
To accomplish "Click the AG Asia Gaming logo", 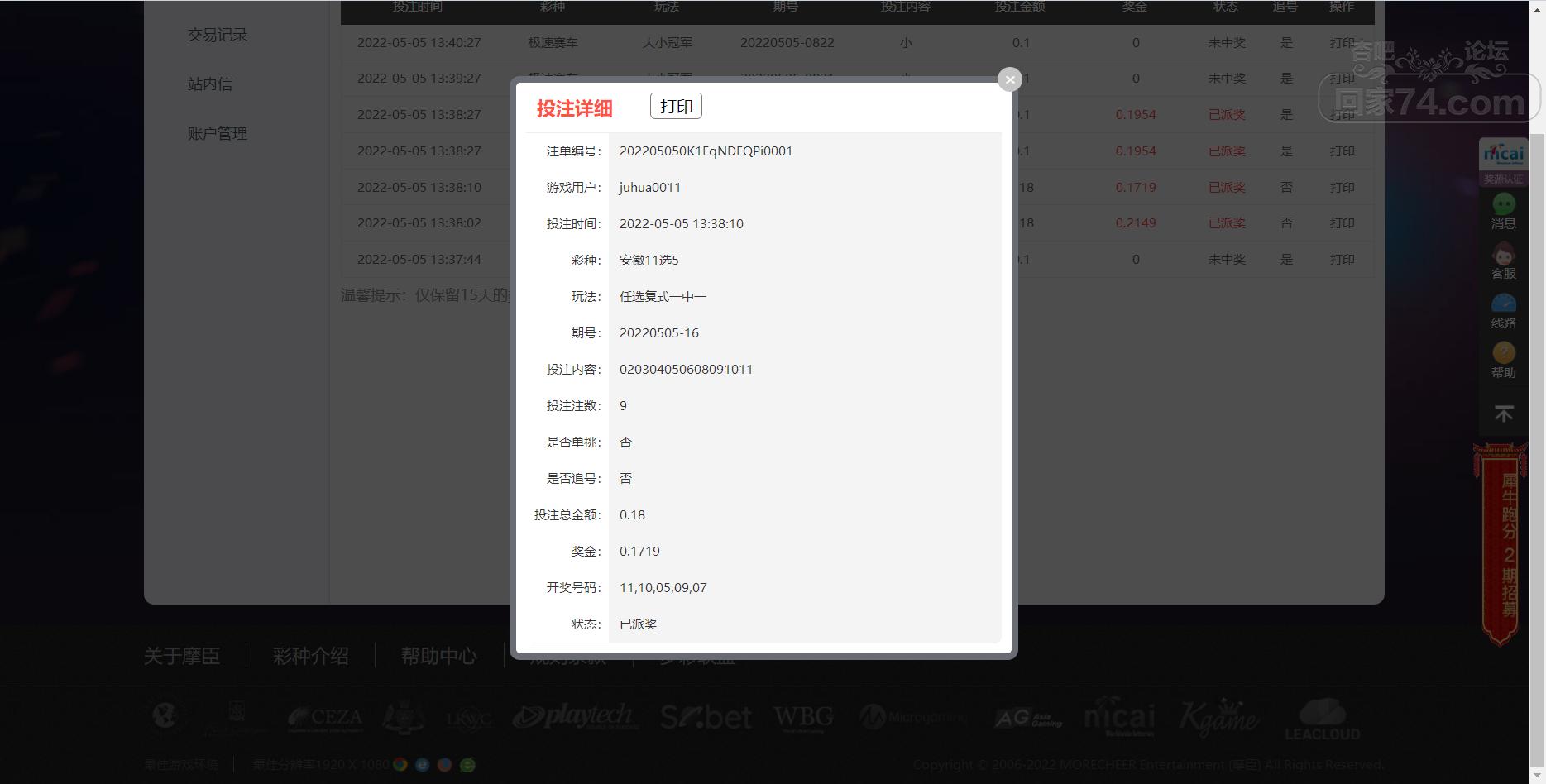I will (1028, 718).
